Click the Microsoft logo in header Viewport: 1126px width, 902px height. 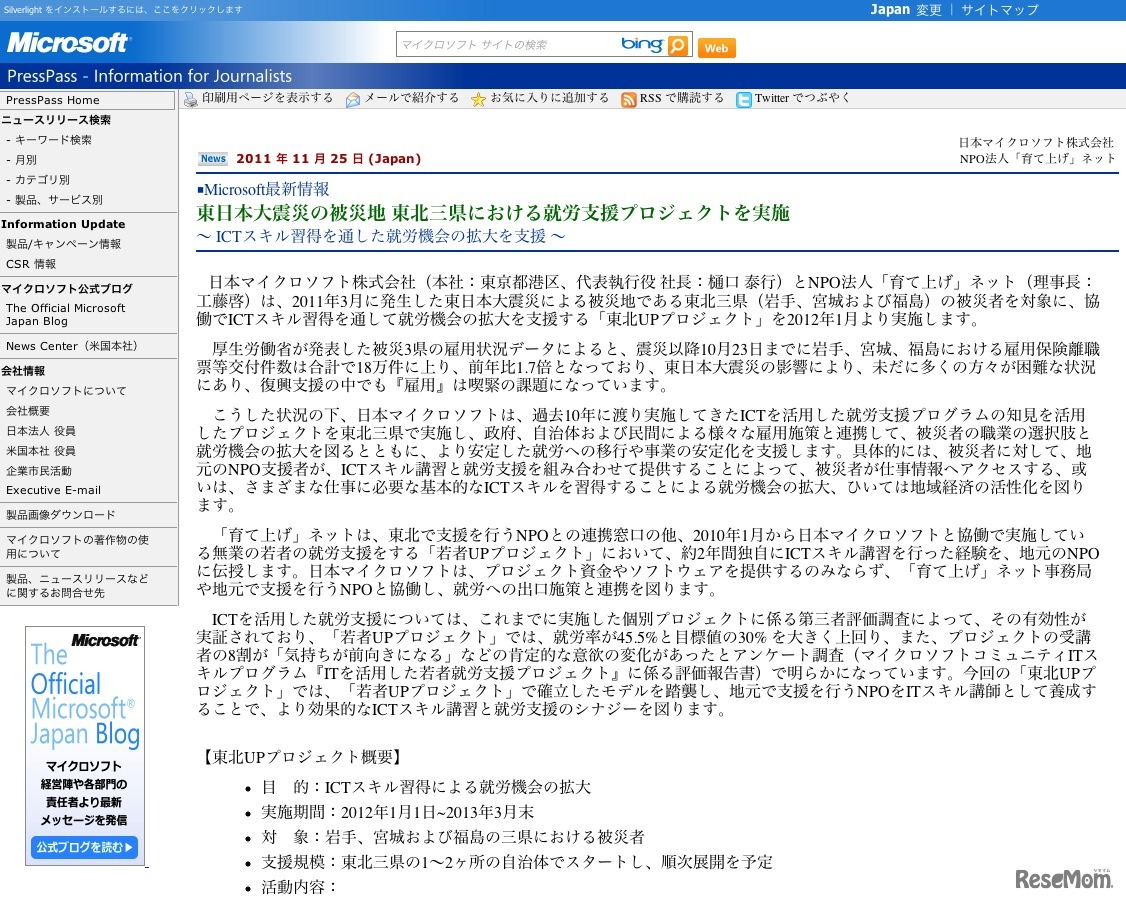coord(68,42)
